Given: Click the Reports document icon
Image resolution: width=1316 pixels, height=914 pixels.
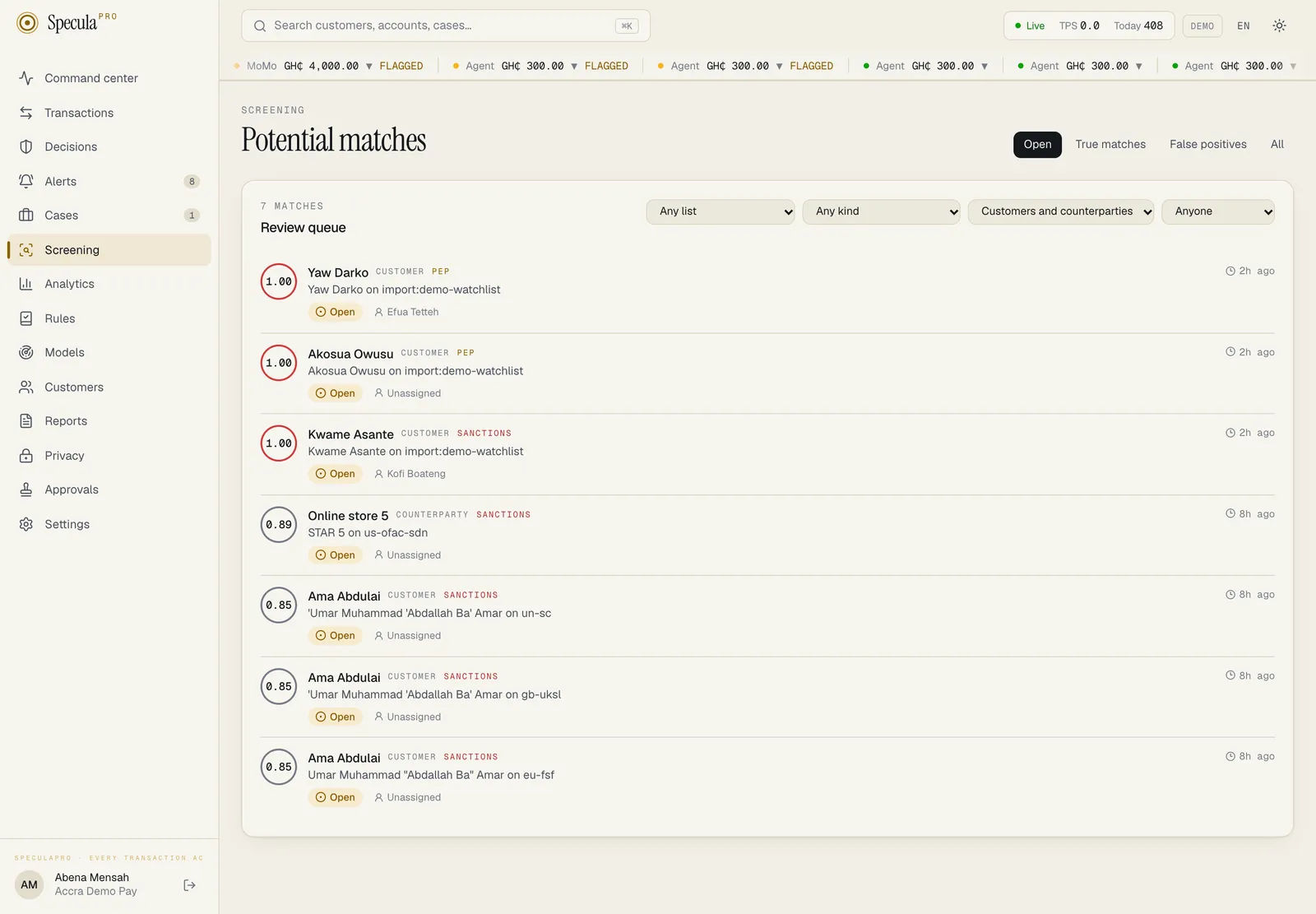Looking at the screenshot, I should pos(26,421).
